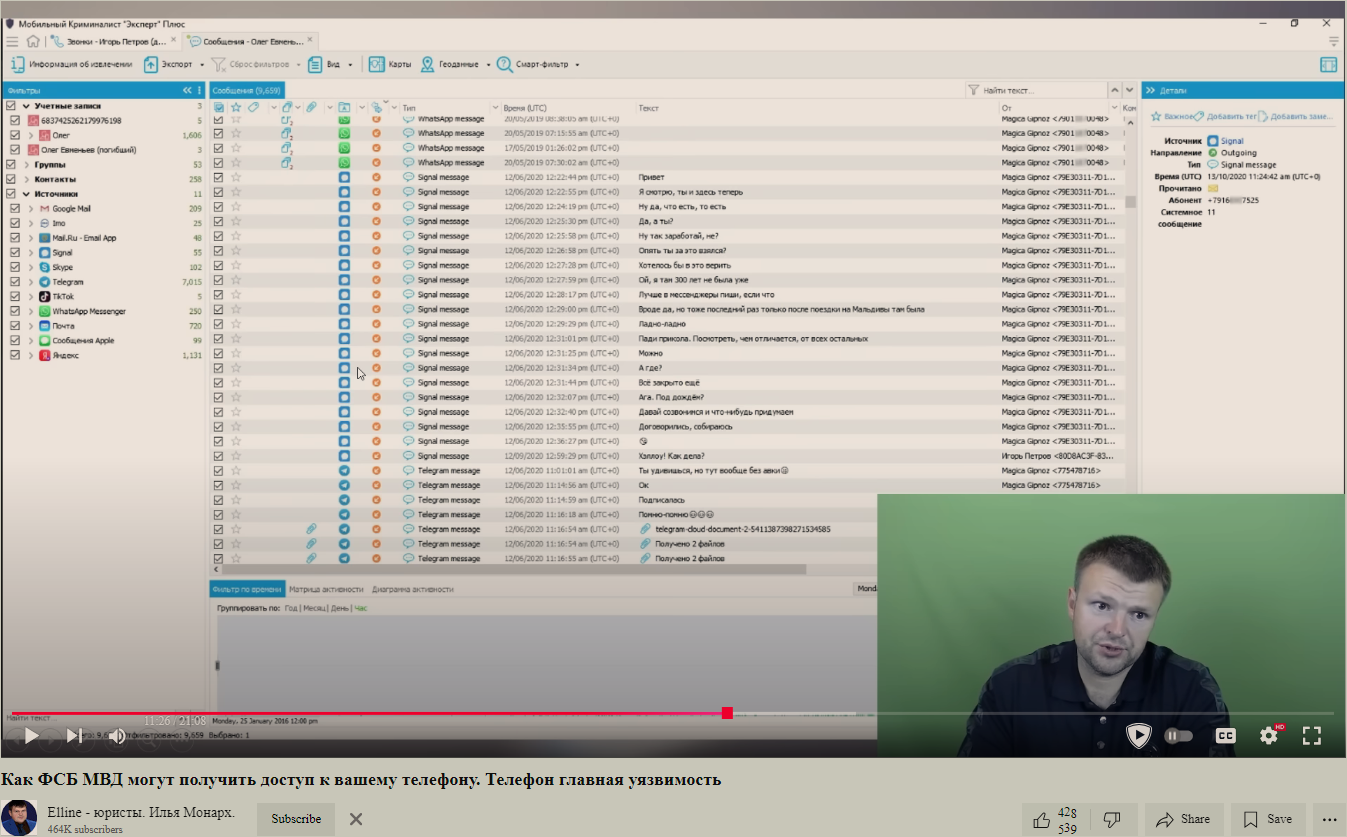Toggle the Signal source checkbox
The width and height of the screenshot is (1347, 837).
[15, 252]
